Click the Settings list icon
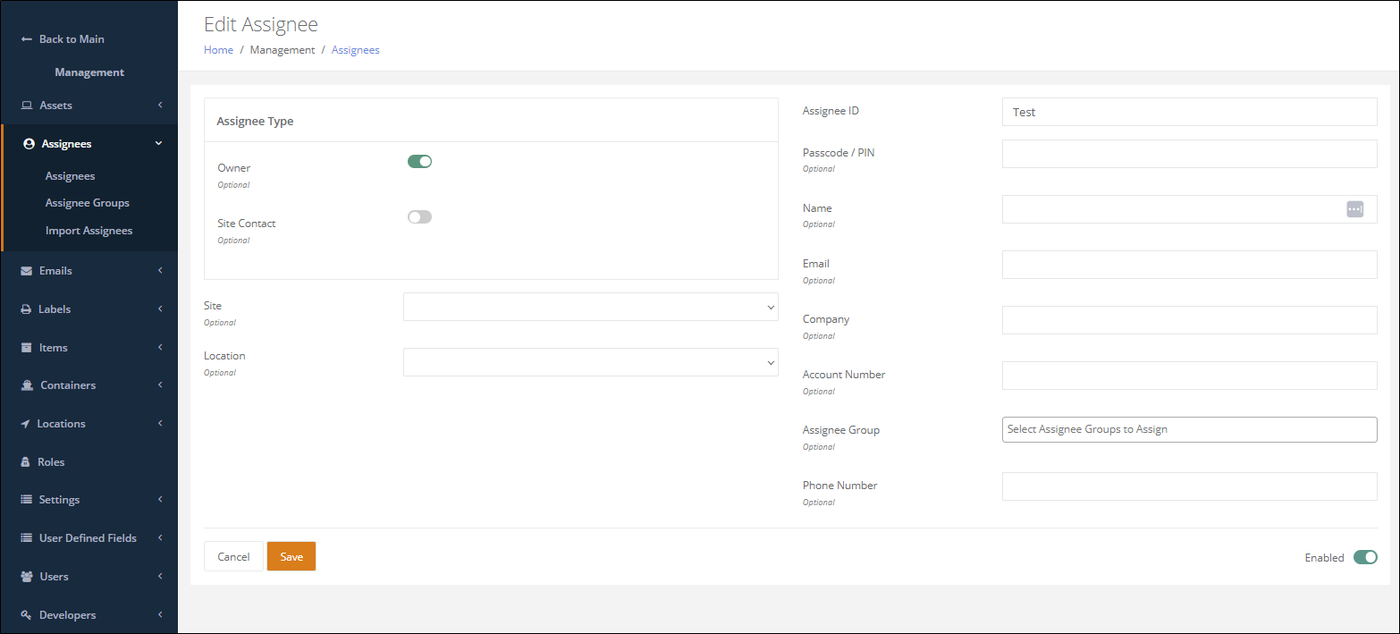 point(27,500)
